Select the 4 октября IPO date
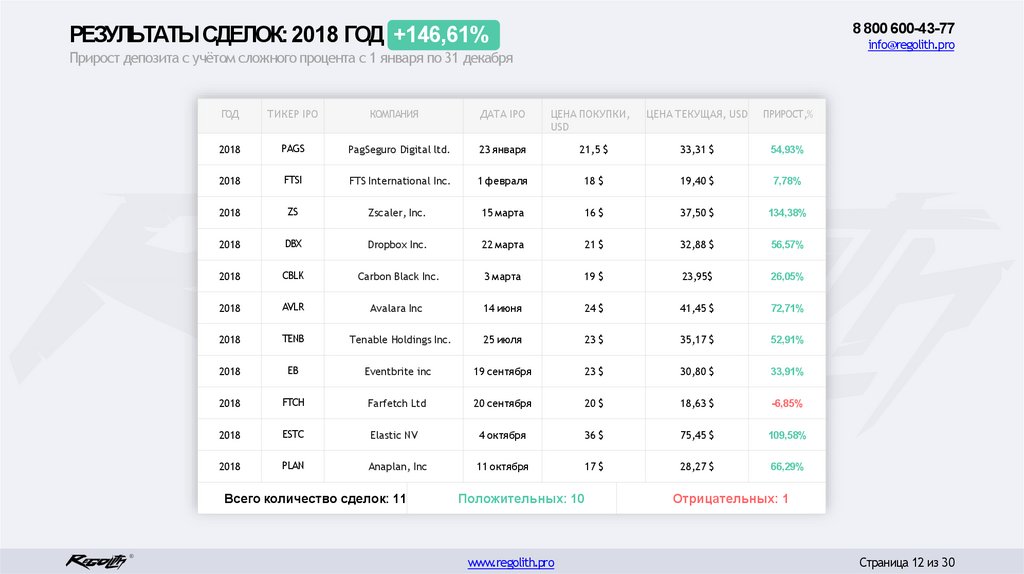Image resolution: width=1024 pixels, height=574 pixels. click(x=502, y=435)
